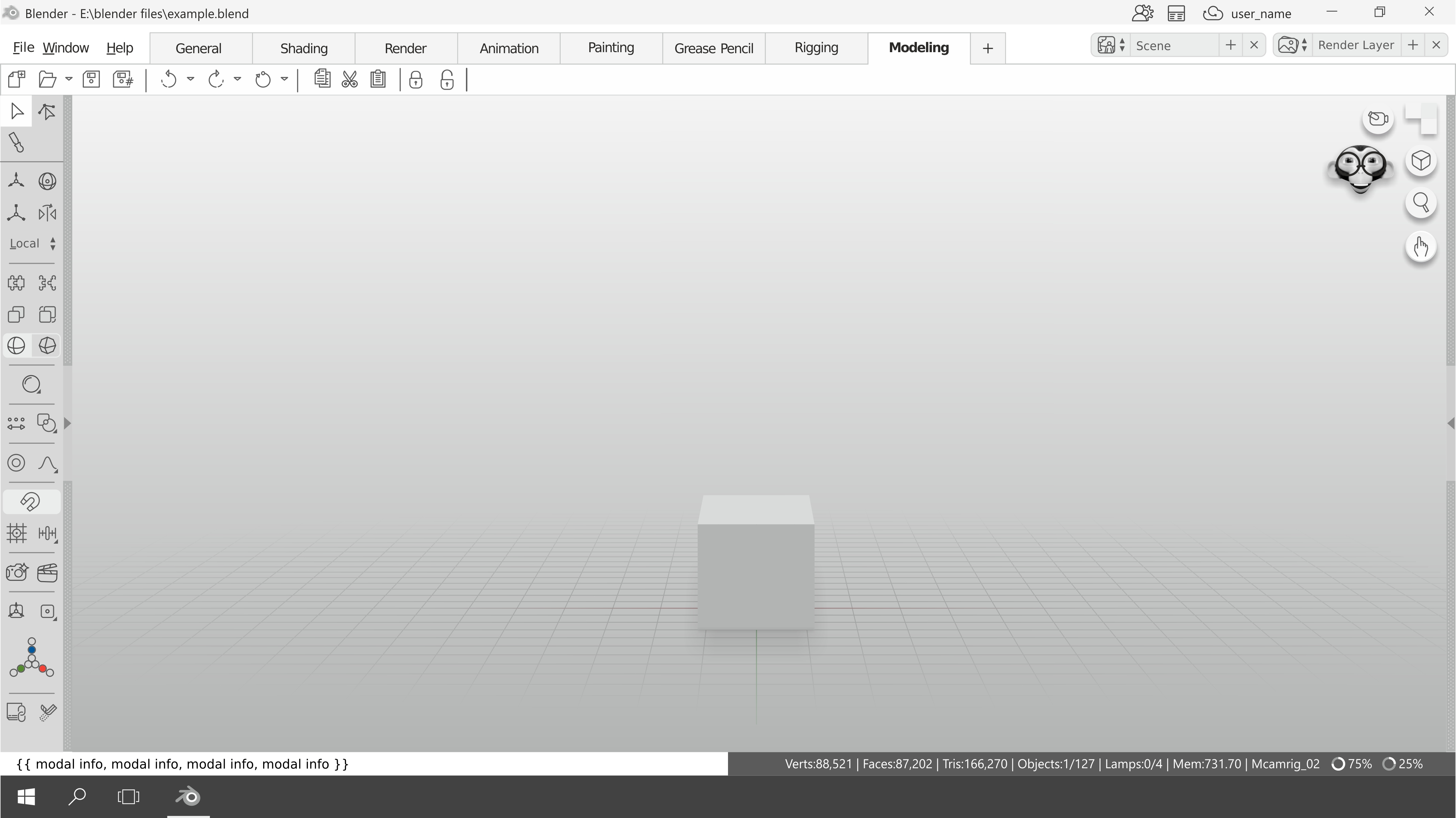The image size is (1456, 818).
Task: Click the copy icon in toolbar
Action: pyautogui.click(x=322, y=79)
